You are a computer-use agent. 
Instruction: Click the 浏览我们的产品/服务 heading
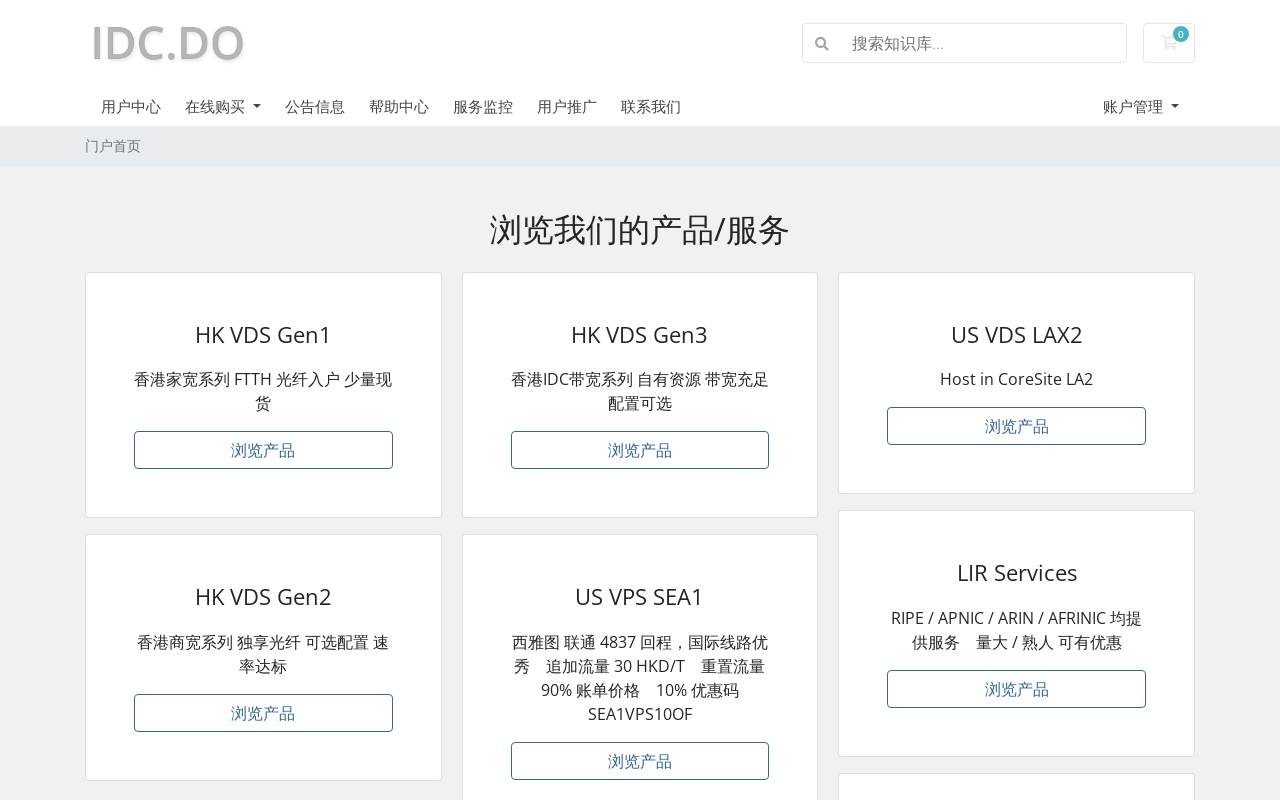pos(640,230)
